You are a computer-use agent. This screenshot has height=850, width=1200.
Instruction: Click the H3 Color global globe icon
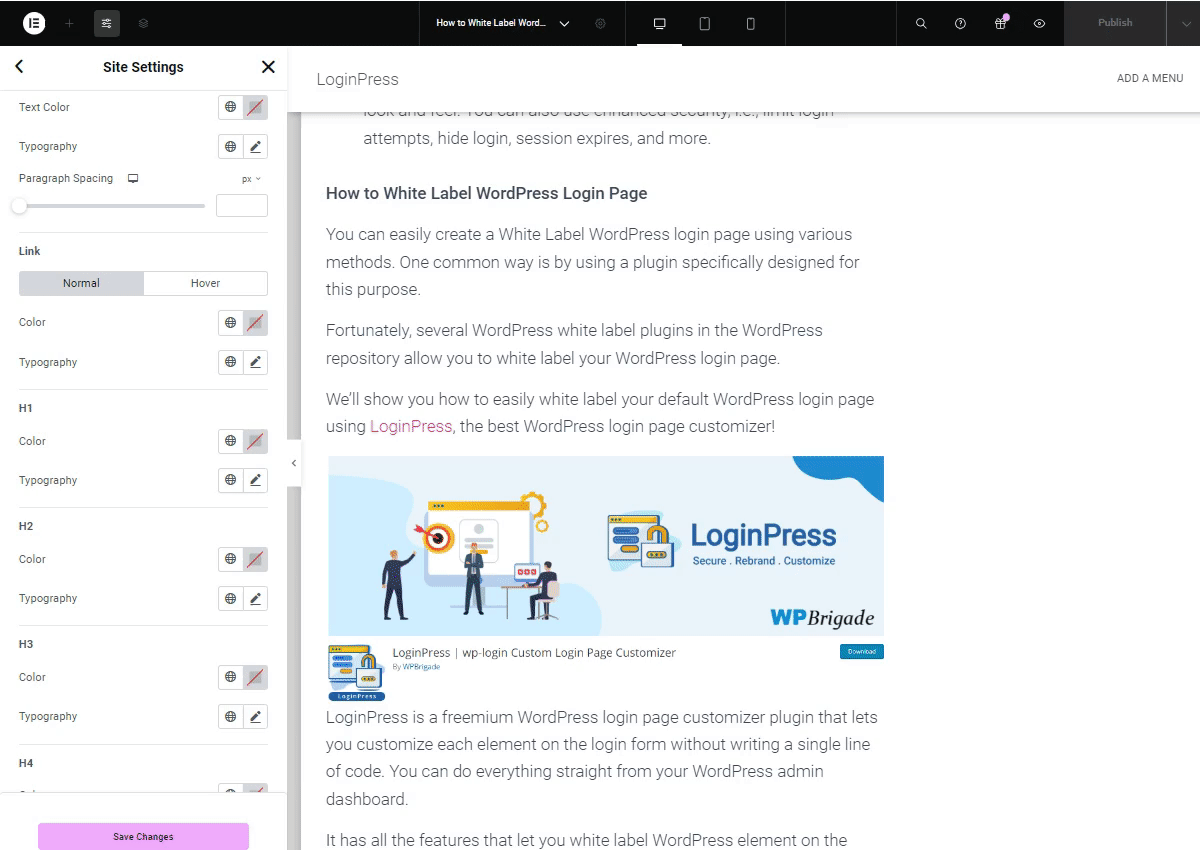pyautogui.click(x=231, y=677)
